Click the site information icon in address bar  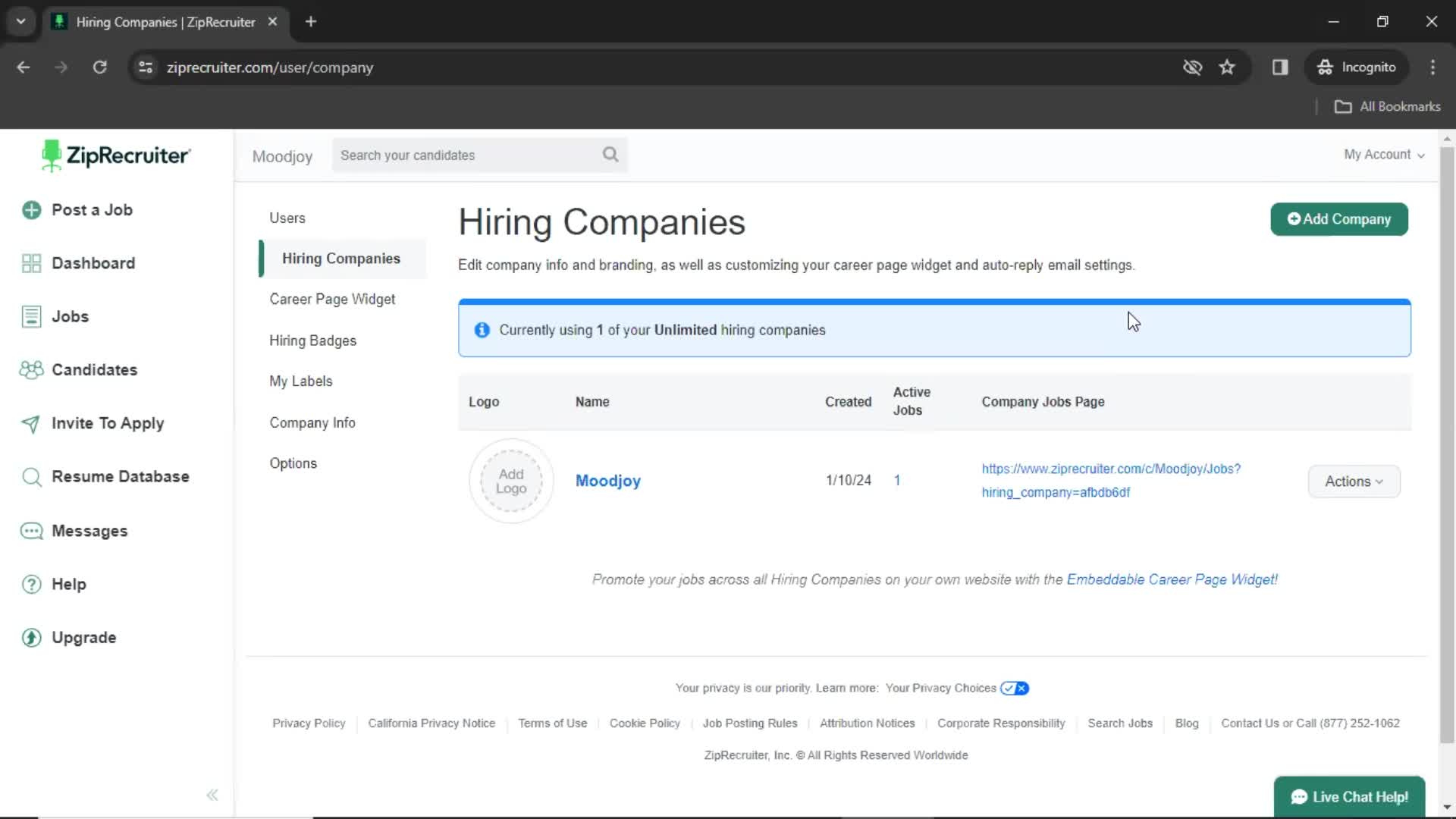click(x=146, y=67)
